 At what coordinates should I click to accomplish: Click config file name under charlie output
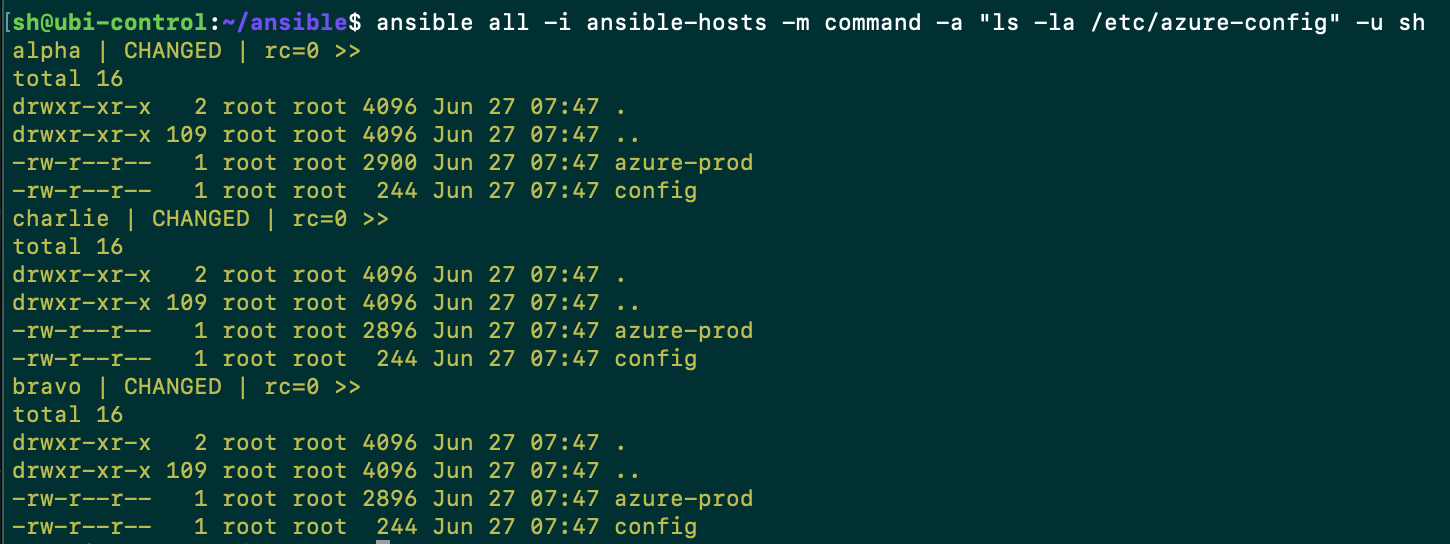656,358
